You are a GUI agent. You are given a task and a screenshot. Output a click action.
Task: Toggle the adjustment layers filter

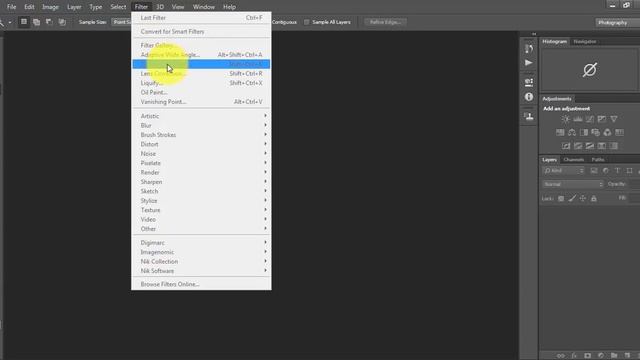point(606,171)
